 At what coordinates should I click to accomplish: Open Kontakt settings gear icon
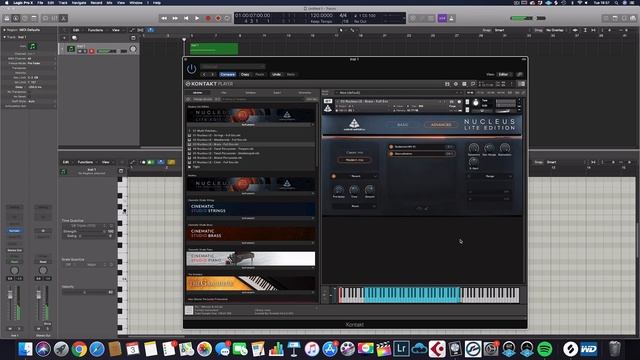(456, 84)
